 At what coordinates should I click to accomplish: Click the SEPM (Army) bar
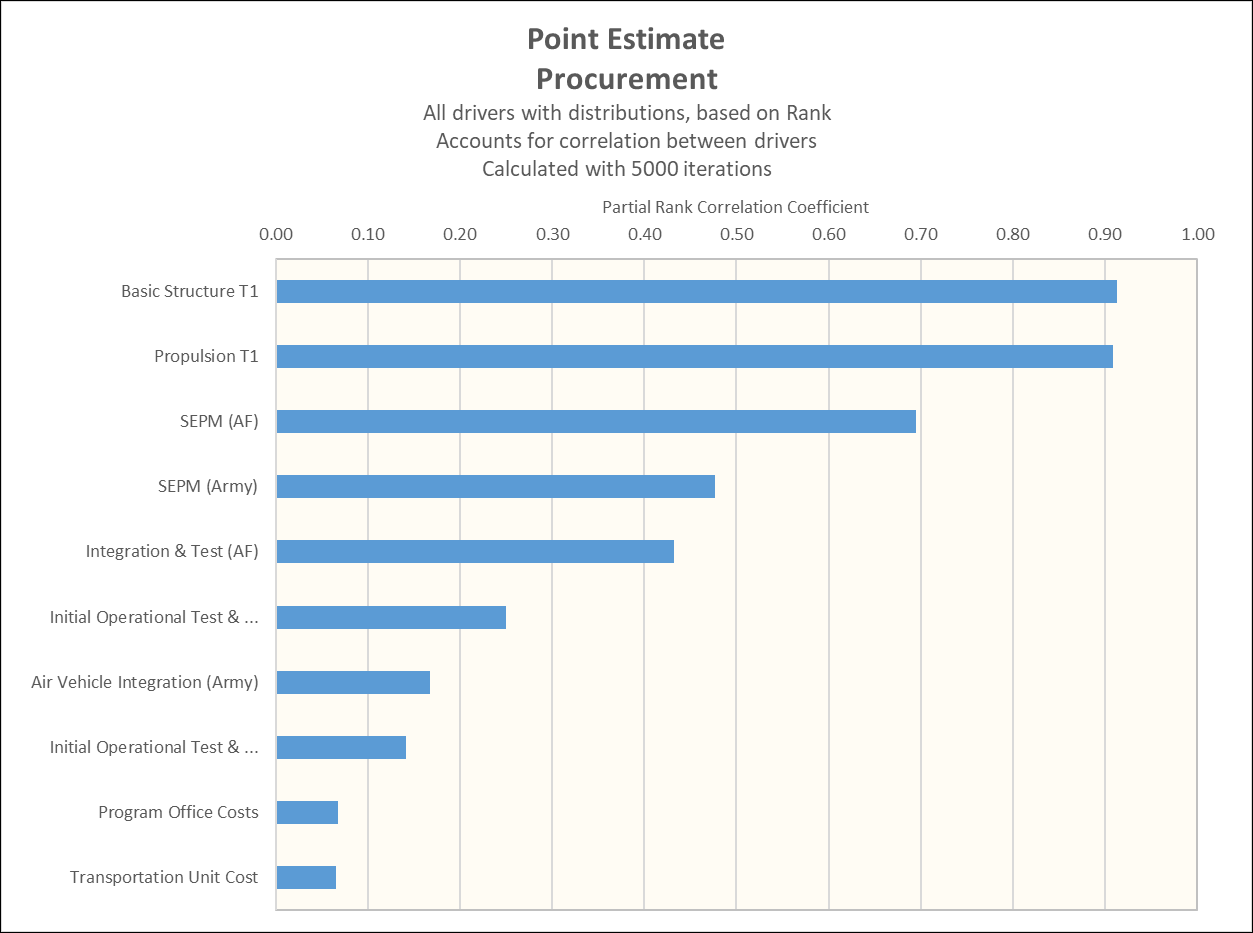pyautogui.click(x=490, y=486)
